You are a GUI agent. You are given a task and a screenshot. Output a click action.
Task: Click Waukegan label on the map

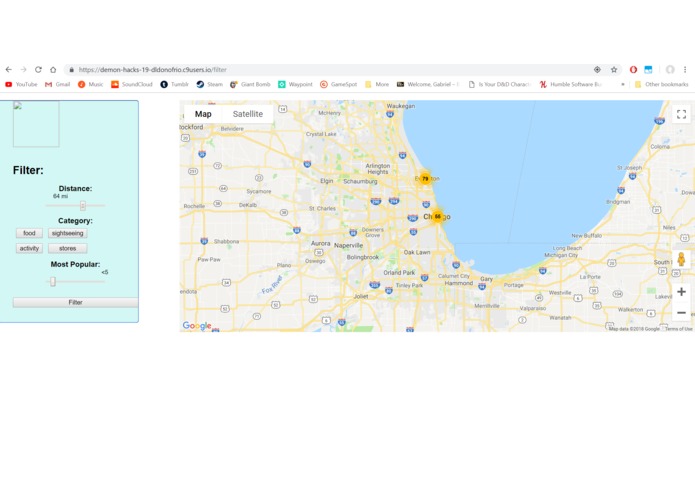pos(401,106)
